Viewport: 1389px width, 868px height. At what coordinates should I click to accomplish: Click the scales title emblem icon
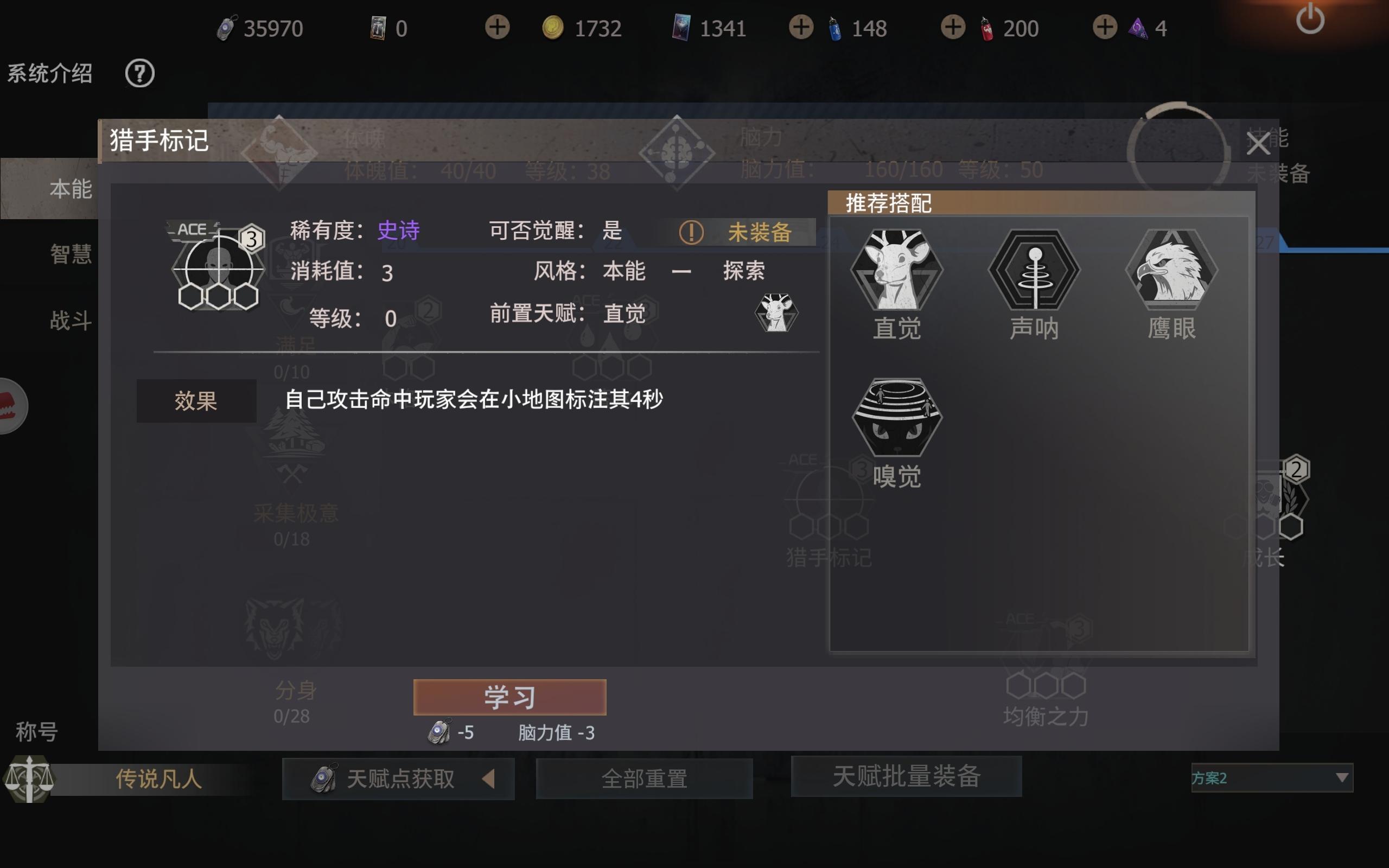(x=29, y=778)
